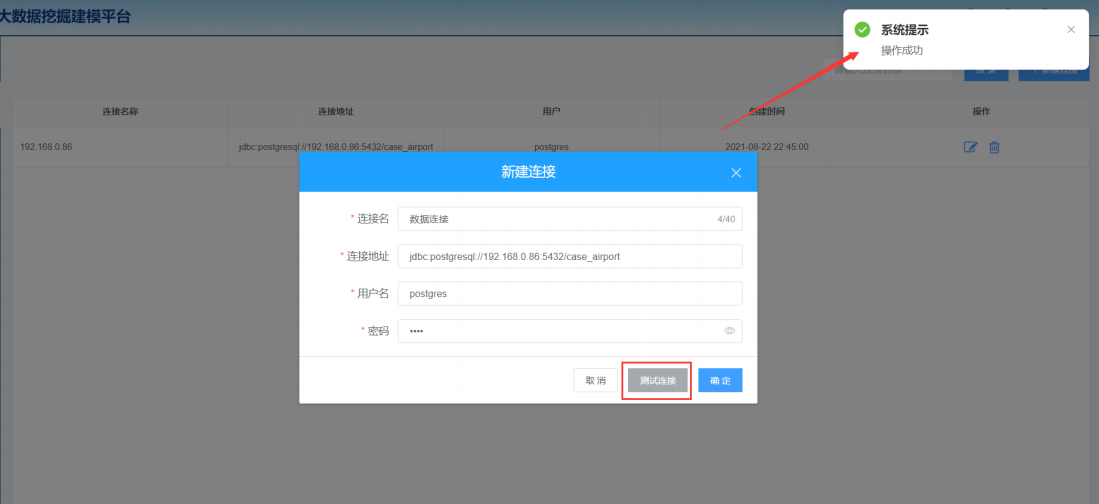Click the 连接名称 column header
The width and height of the screenshot is (1099, 504).
120,111
